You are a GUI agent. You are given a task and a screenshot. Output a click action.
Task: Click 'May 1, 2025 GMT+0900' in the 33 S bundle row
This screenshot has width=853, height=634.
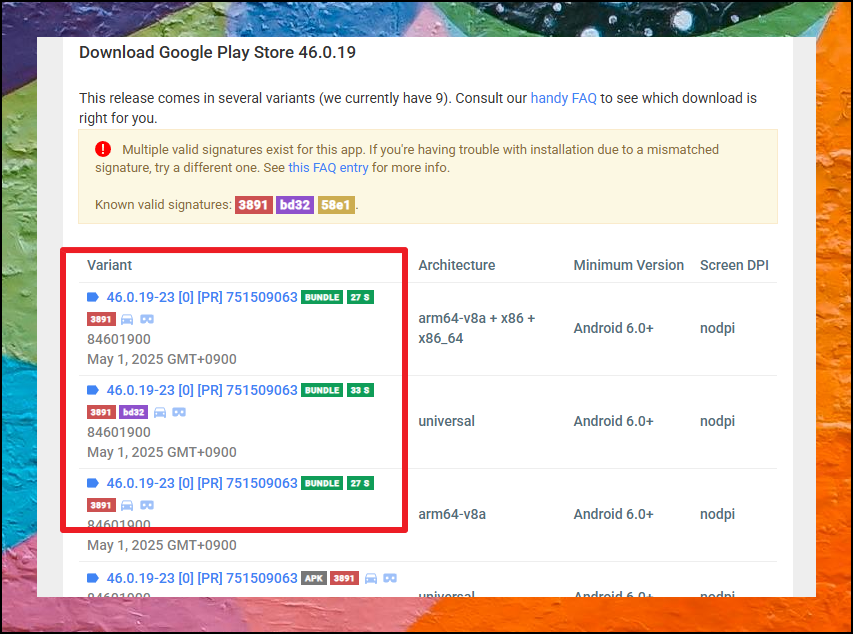click(162, 453)
